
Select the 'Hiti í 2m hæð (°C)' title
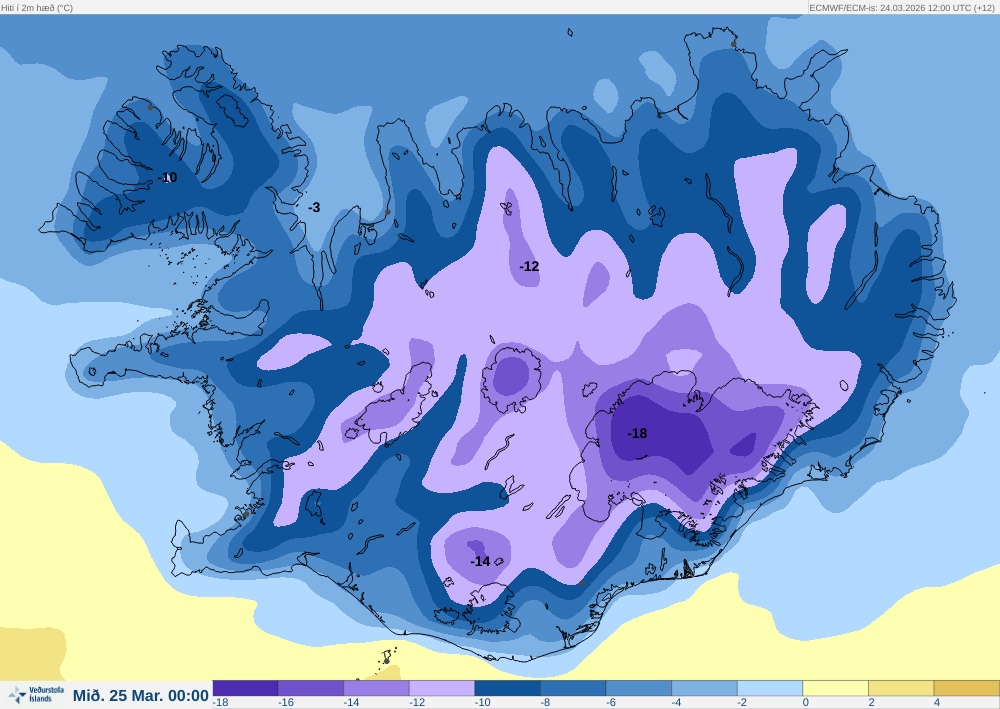37,8
